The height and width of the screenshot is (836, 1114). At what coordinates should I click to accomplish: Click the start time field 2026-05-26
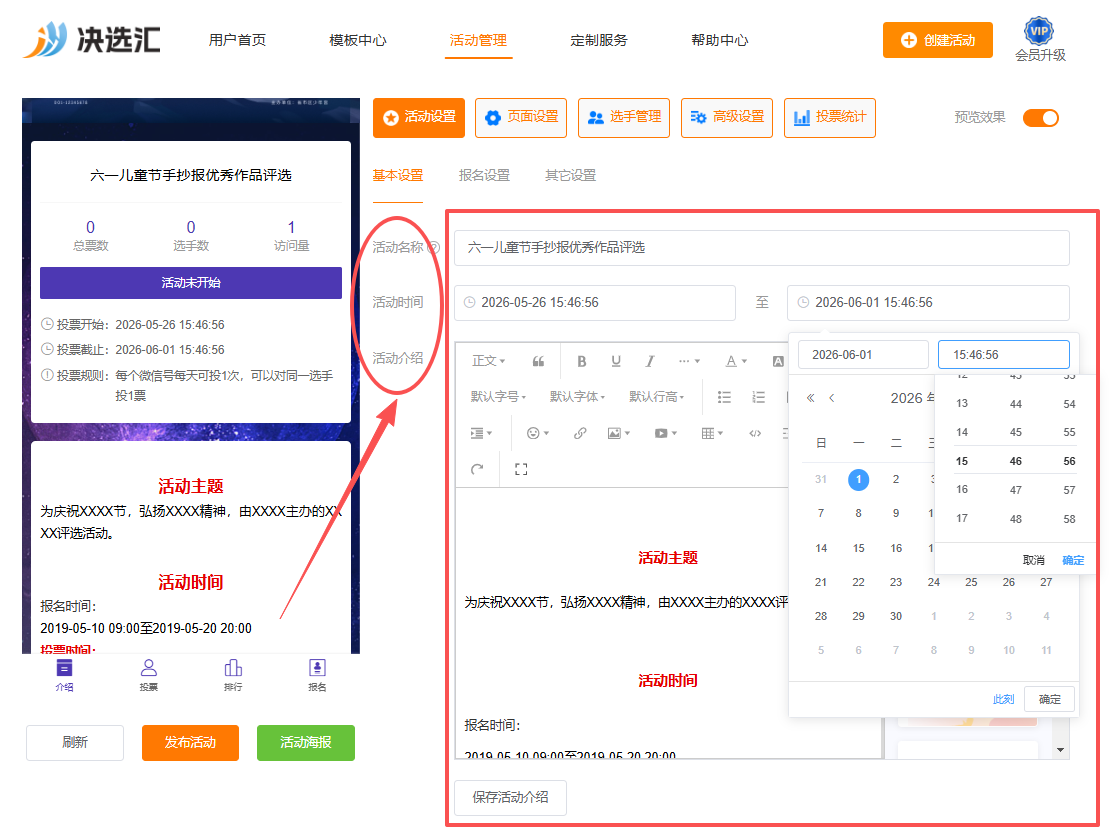tap(595, 303)
